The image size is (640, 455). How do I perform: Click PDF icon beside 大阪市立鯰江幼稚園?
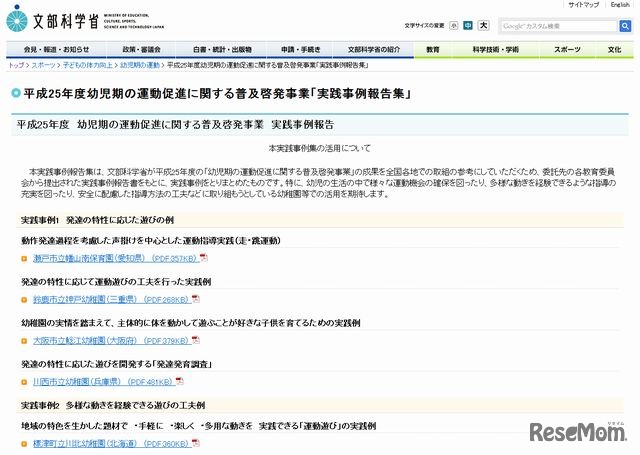click(x=196, y=340)
